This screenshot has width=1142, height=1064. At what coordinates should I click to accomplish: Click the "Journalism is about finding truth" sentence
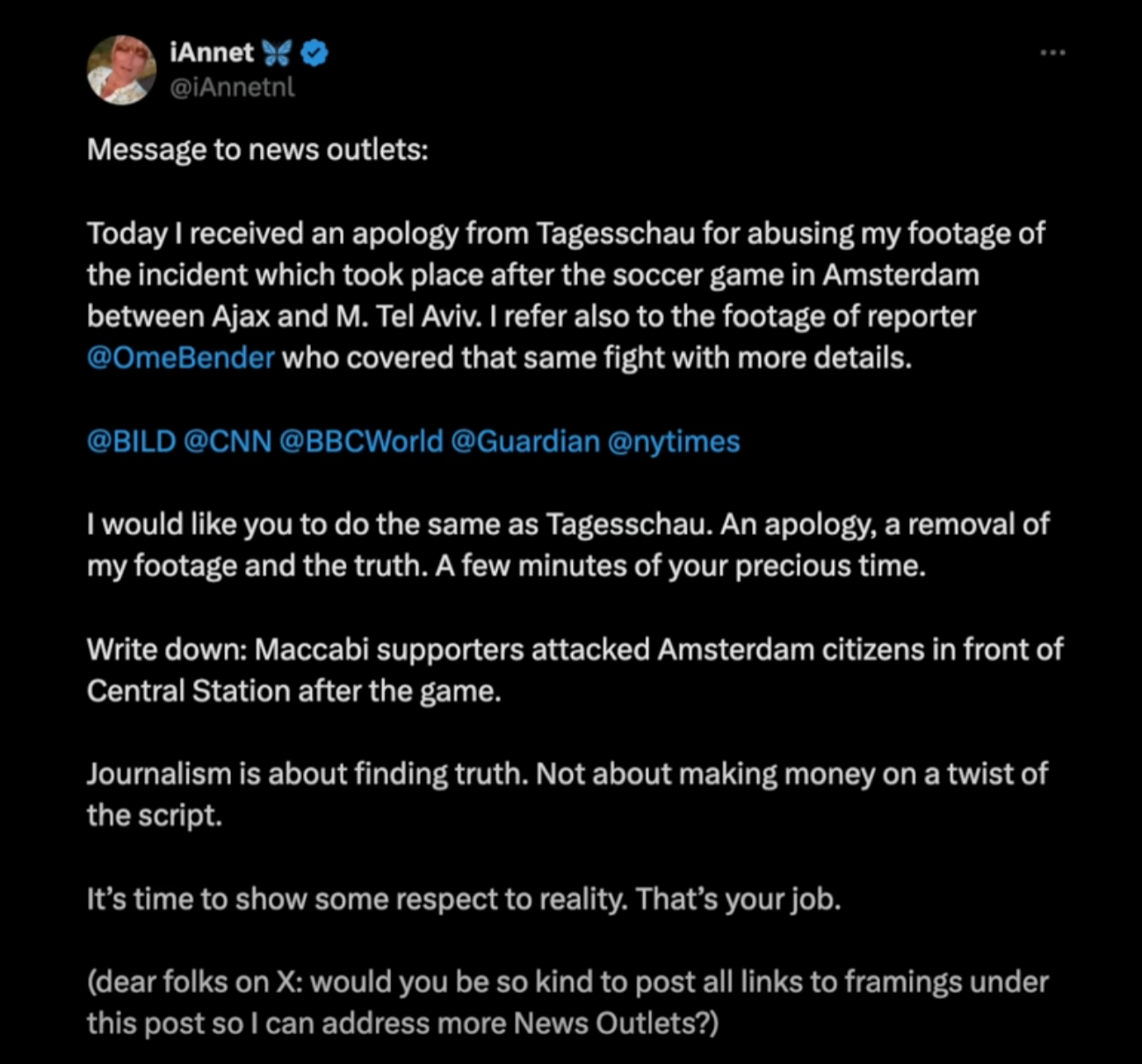pyautogui.click(x=308, y=774)
